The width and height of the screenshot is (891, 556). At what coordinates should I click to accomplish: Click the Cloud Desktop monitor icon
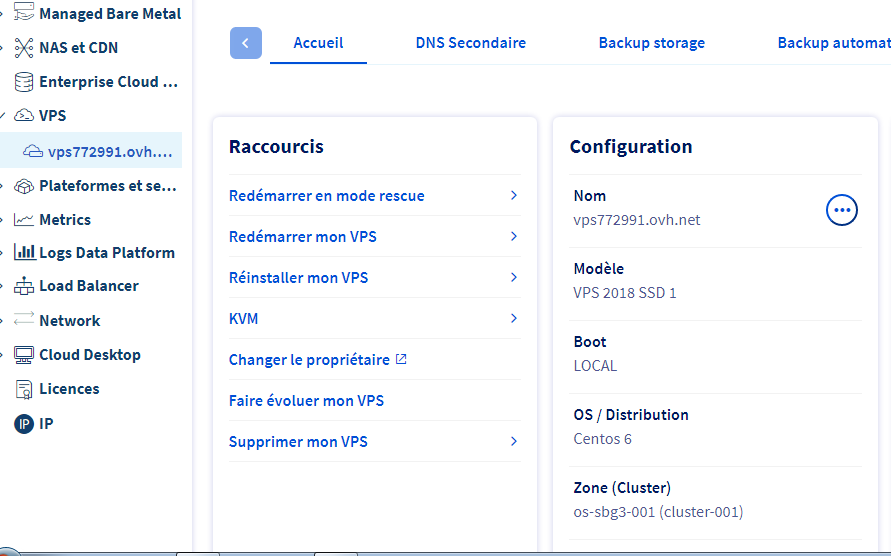23,355
